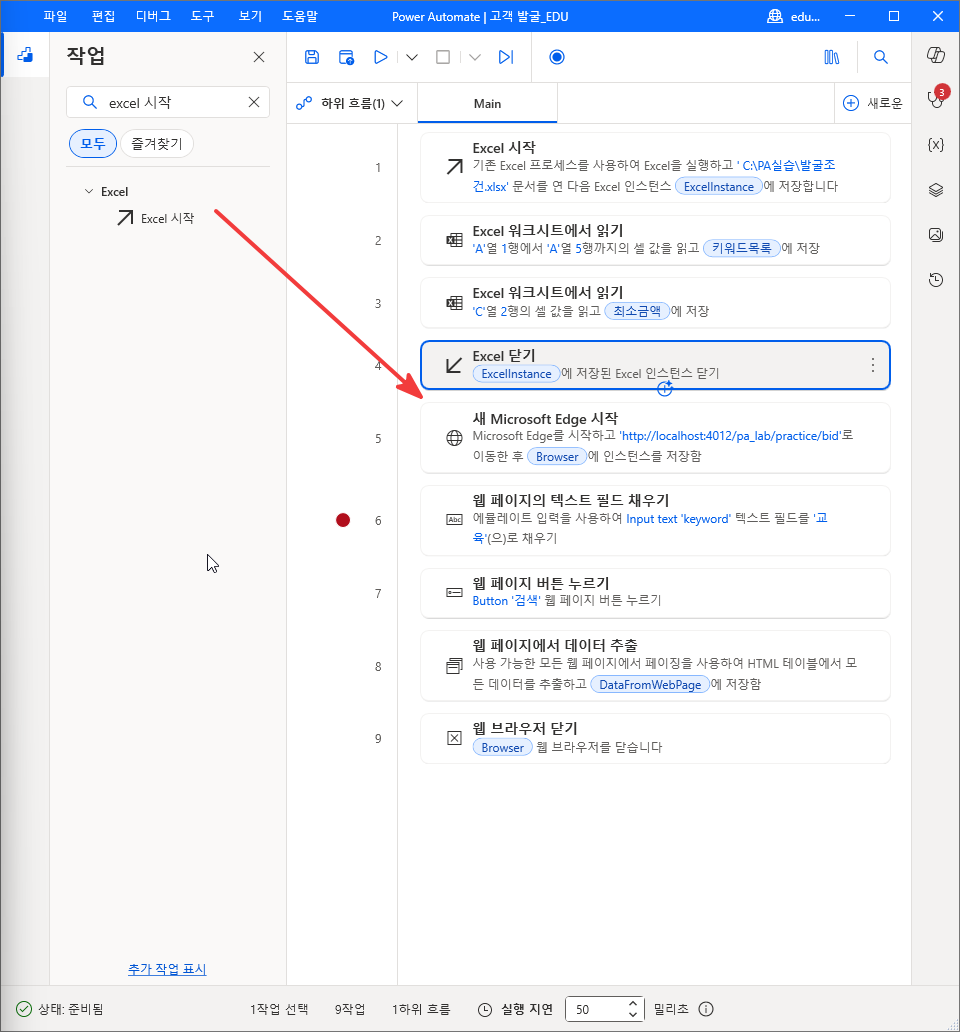The height and width of the screenshot is (1032, 960).
Task: Select the 'Excel 시작' action in step 1
Action: (x=655, y=167)
